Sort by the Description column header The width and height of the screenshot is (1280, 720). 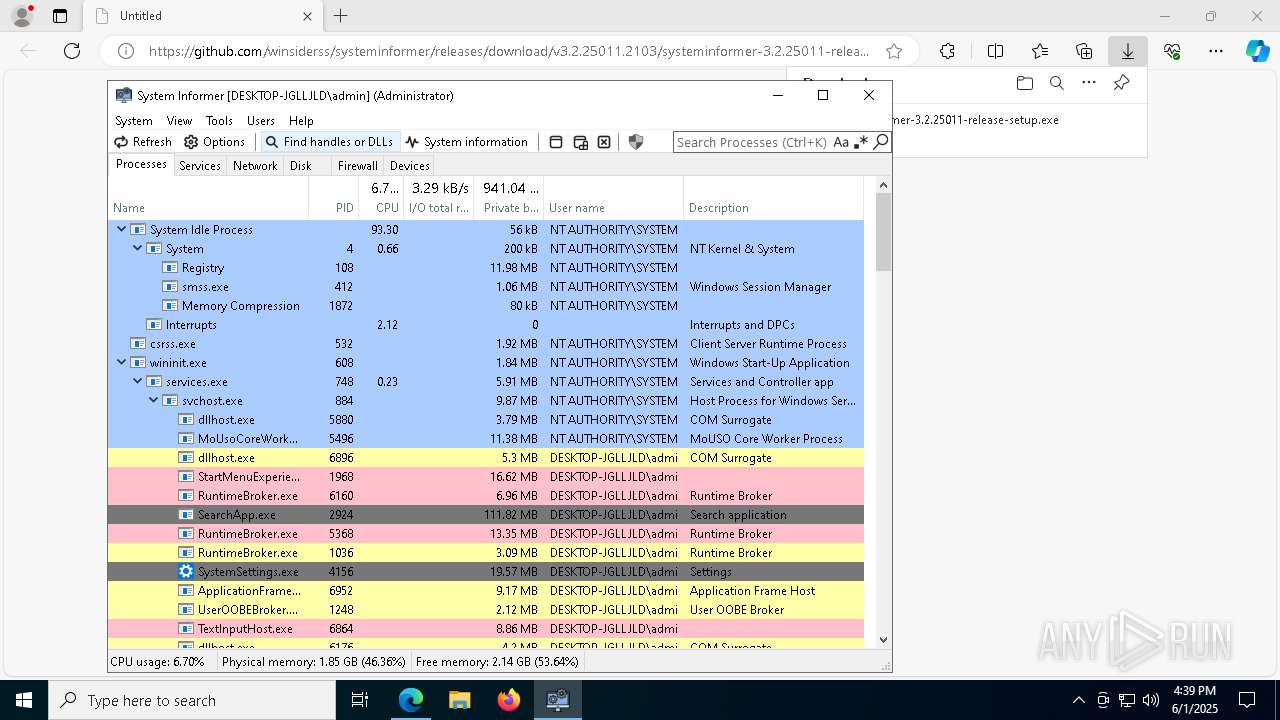point(773,198)
